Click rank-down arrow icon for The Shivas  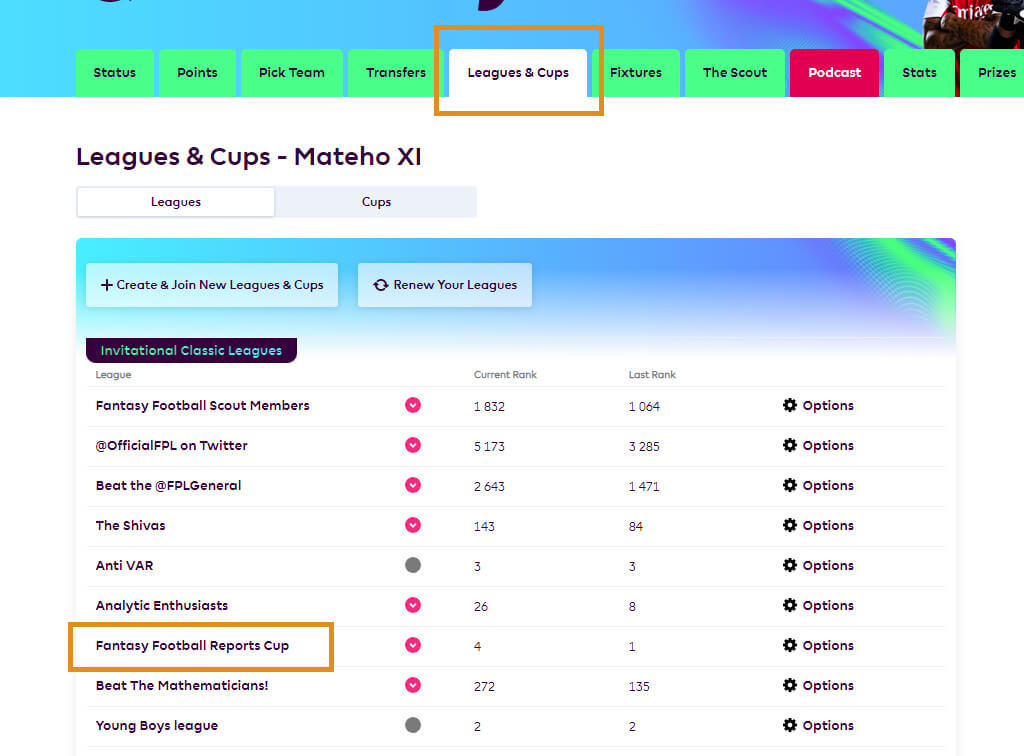[413, 525]
